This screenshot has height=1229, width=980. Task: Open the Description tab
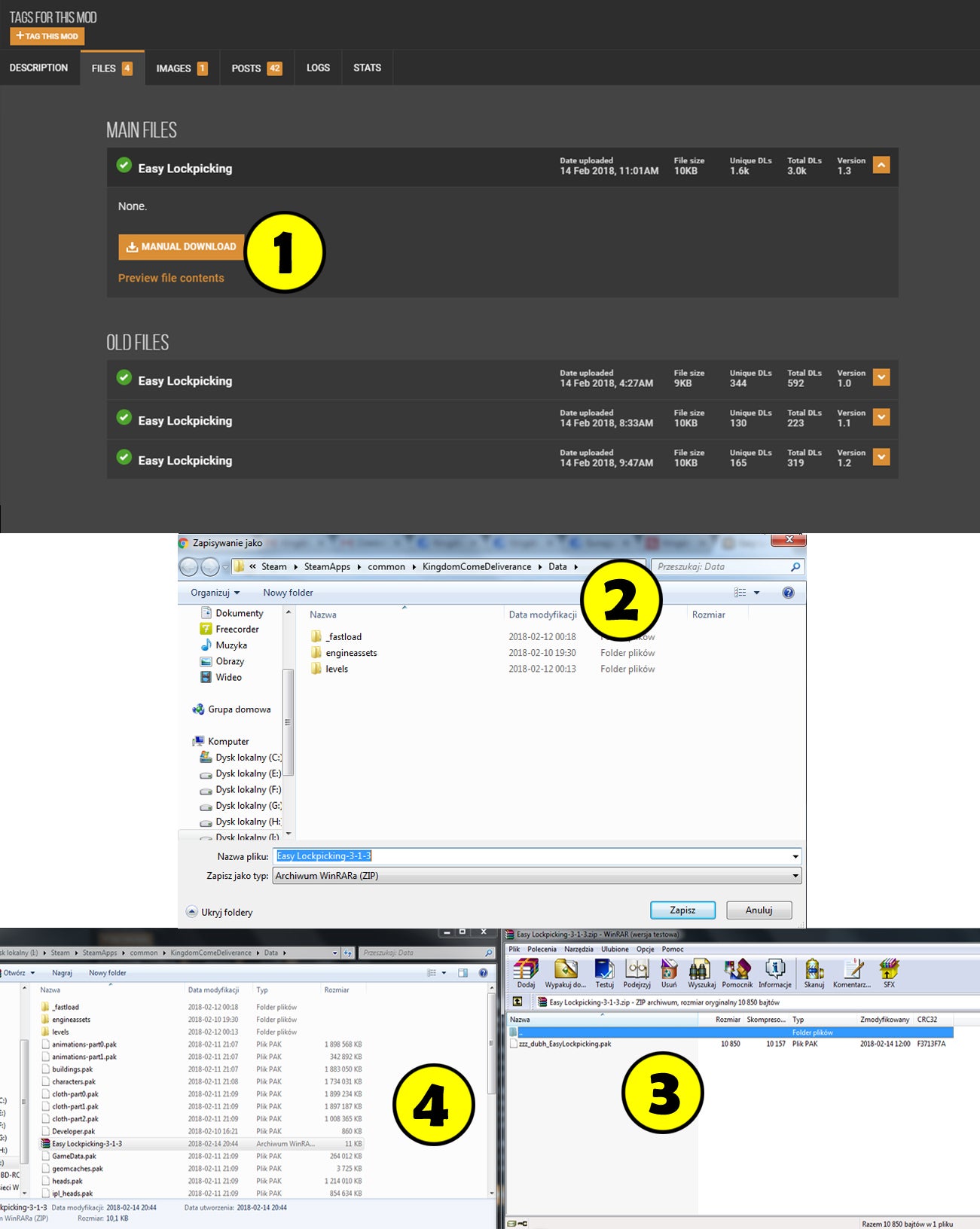(38, 68)
